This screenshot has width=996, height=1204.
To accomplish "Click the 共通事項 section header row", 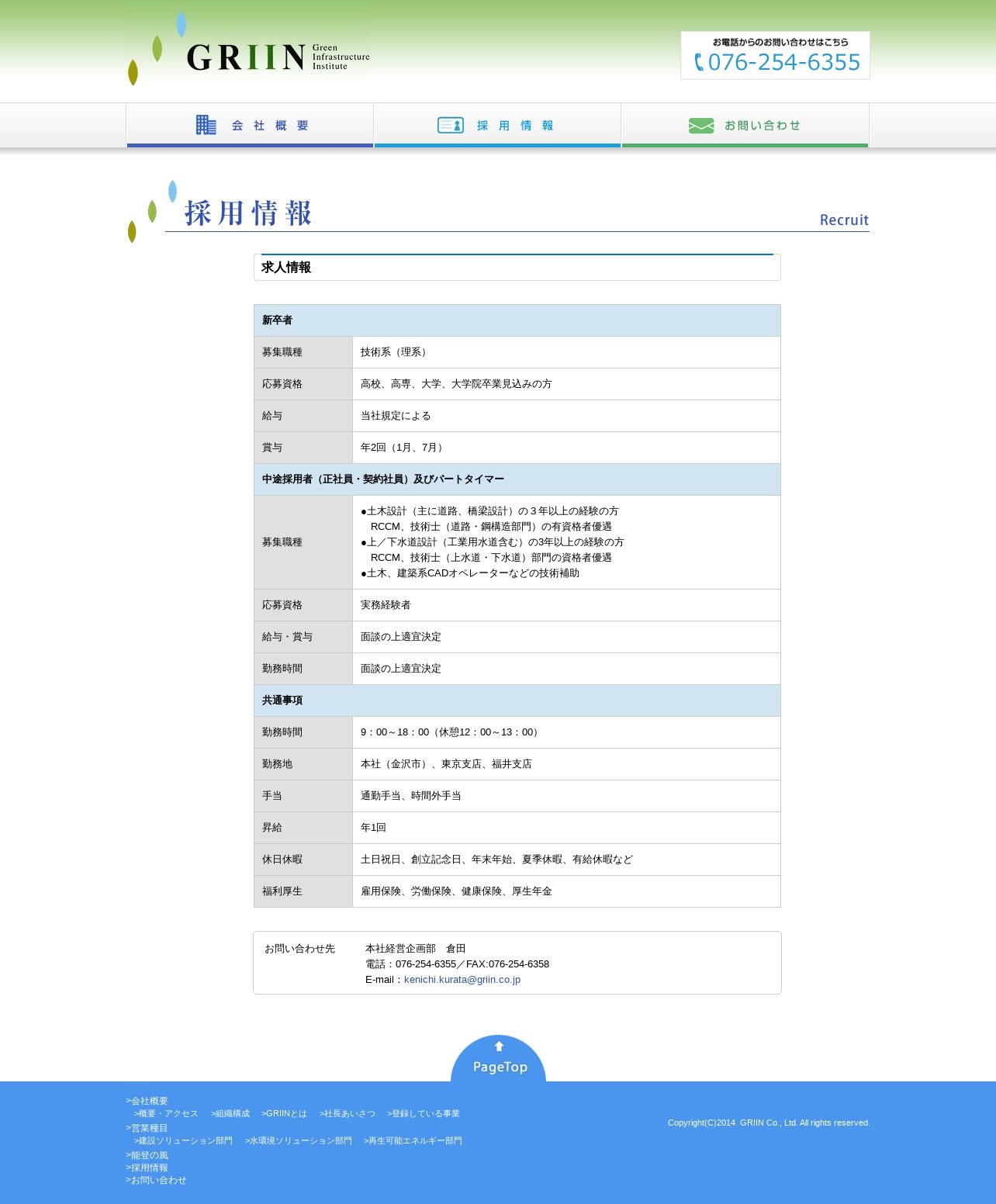I will (x=517, y=701).
